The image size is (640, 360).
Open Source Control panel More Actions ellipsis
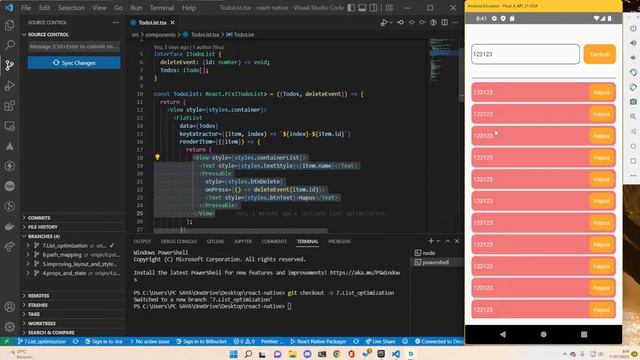116,22
